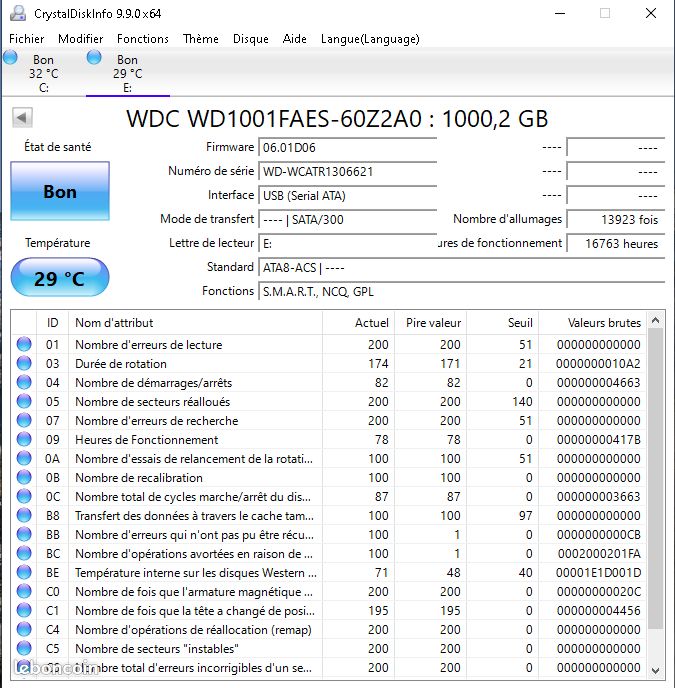Image resolution: width=675 pixels, height=688 pixels.
Task: Click the power-on count 13923 fois
Action: click(x=616, y=219)
